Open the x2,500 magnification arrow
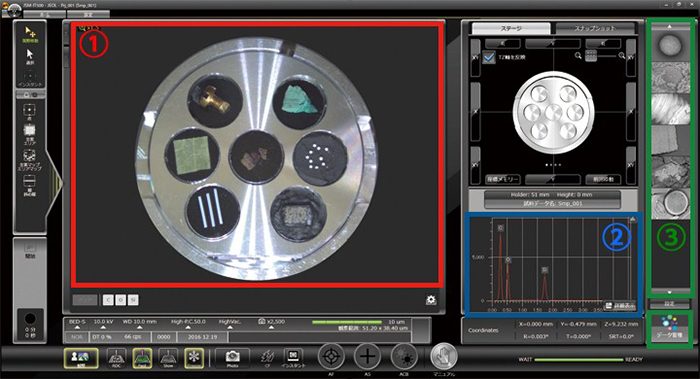This screenshot has width=700, height=379. (271, 328)
